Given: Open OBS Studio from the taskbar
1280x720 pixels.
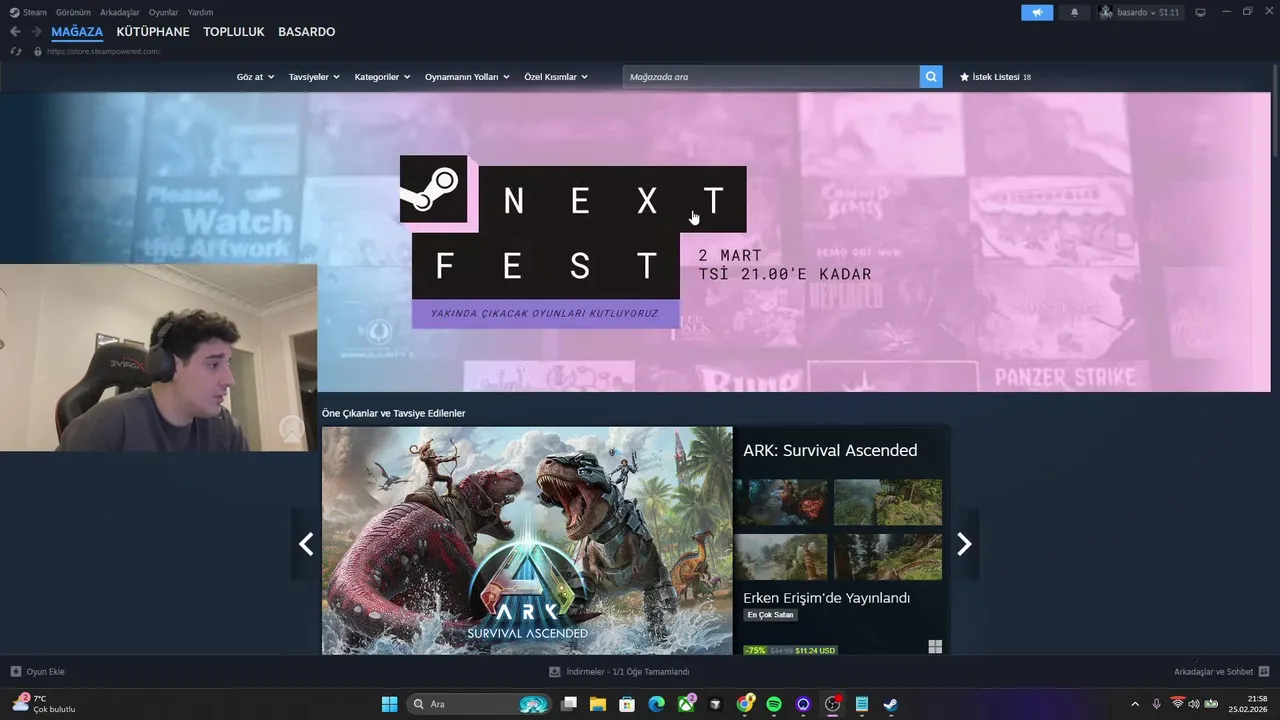Looking at the screenshot, I should (832, 704).
